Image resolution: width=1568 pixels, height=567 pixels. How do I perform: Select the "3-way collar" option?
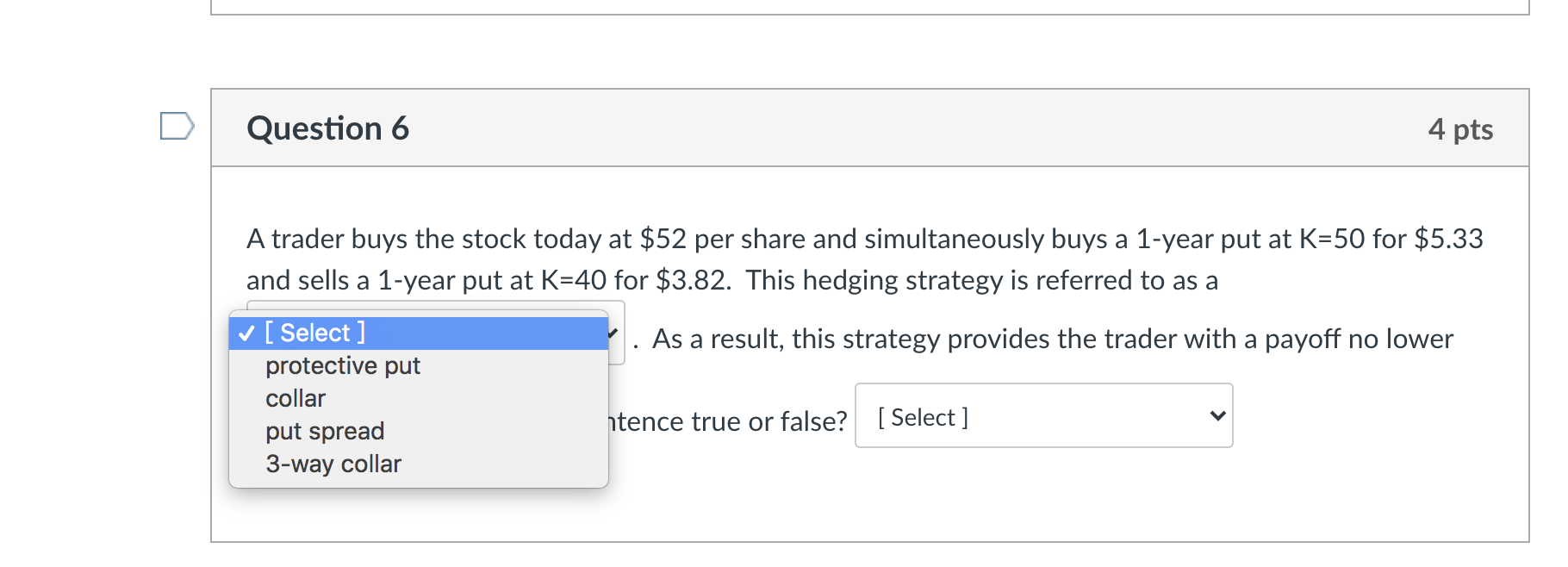tap(333, 464)
